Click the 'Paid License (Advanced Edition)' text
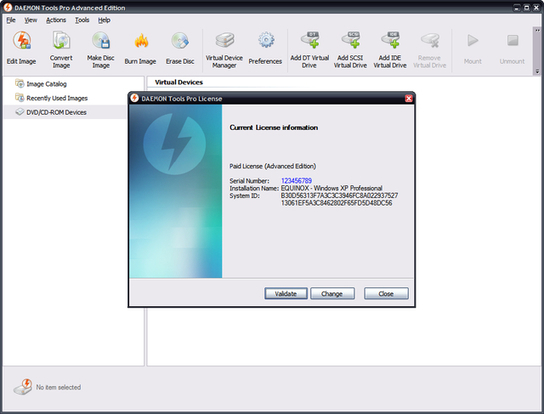Viewport: 544px width, 414px height. coord(273,166)
